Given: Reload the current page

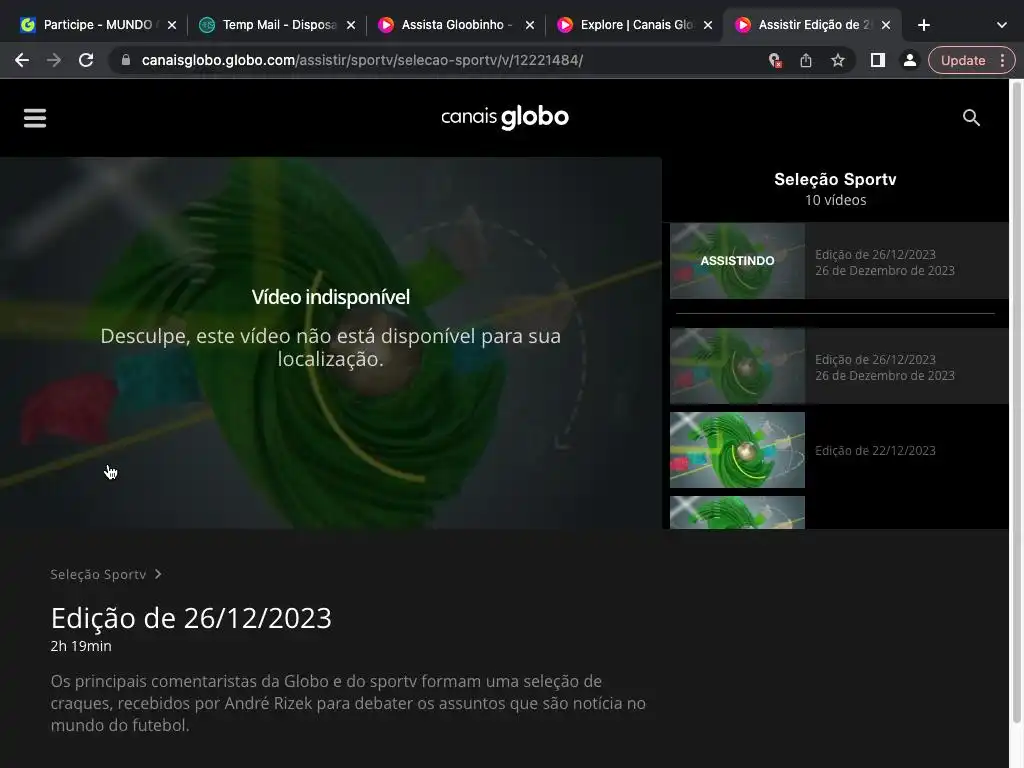Looking at the screenshot, I should click(86, 61).
